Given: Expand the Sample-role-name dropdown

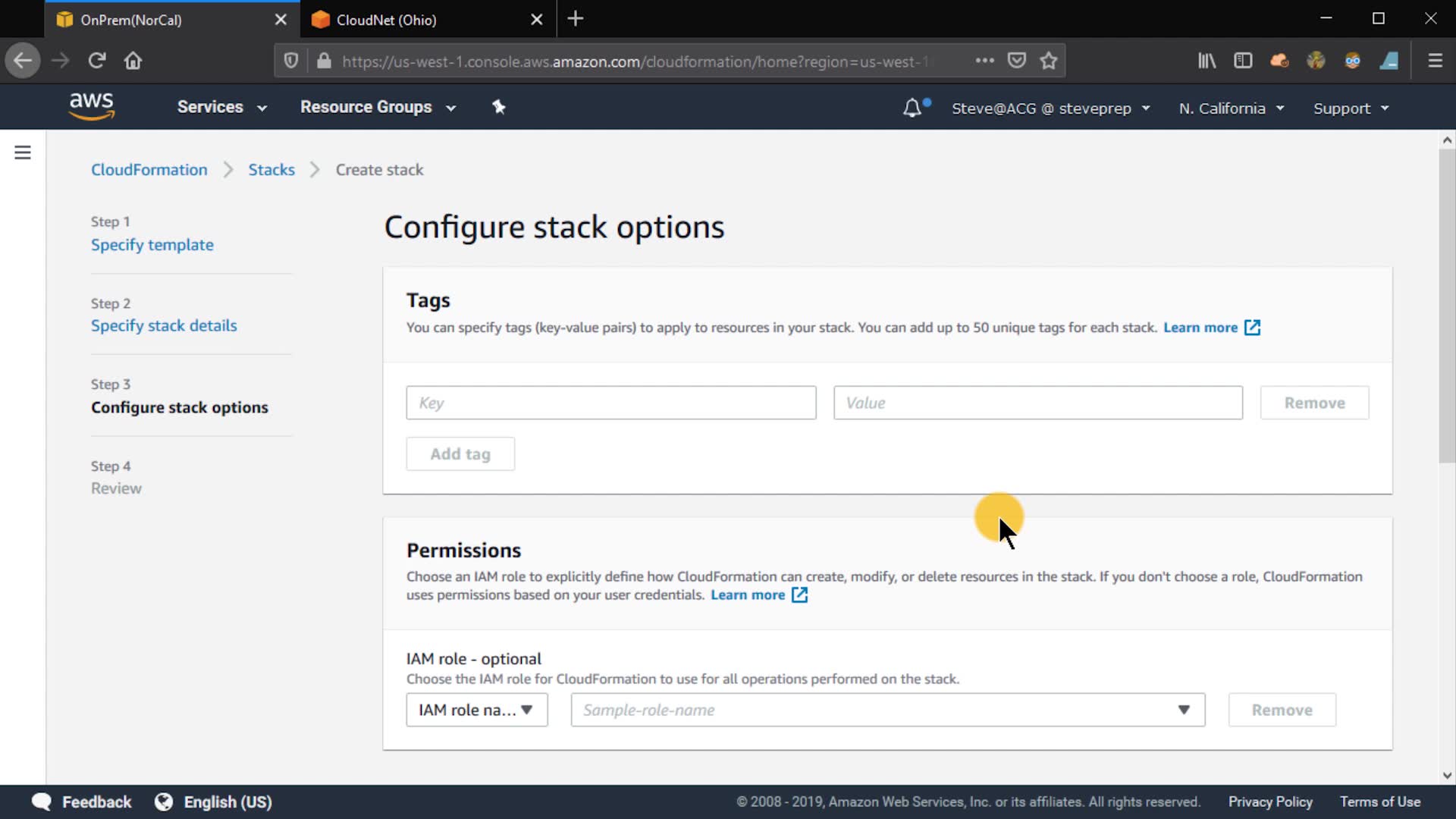Looking at the screenshot, I should tap(887, 710).
